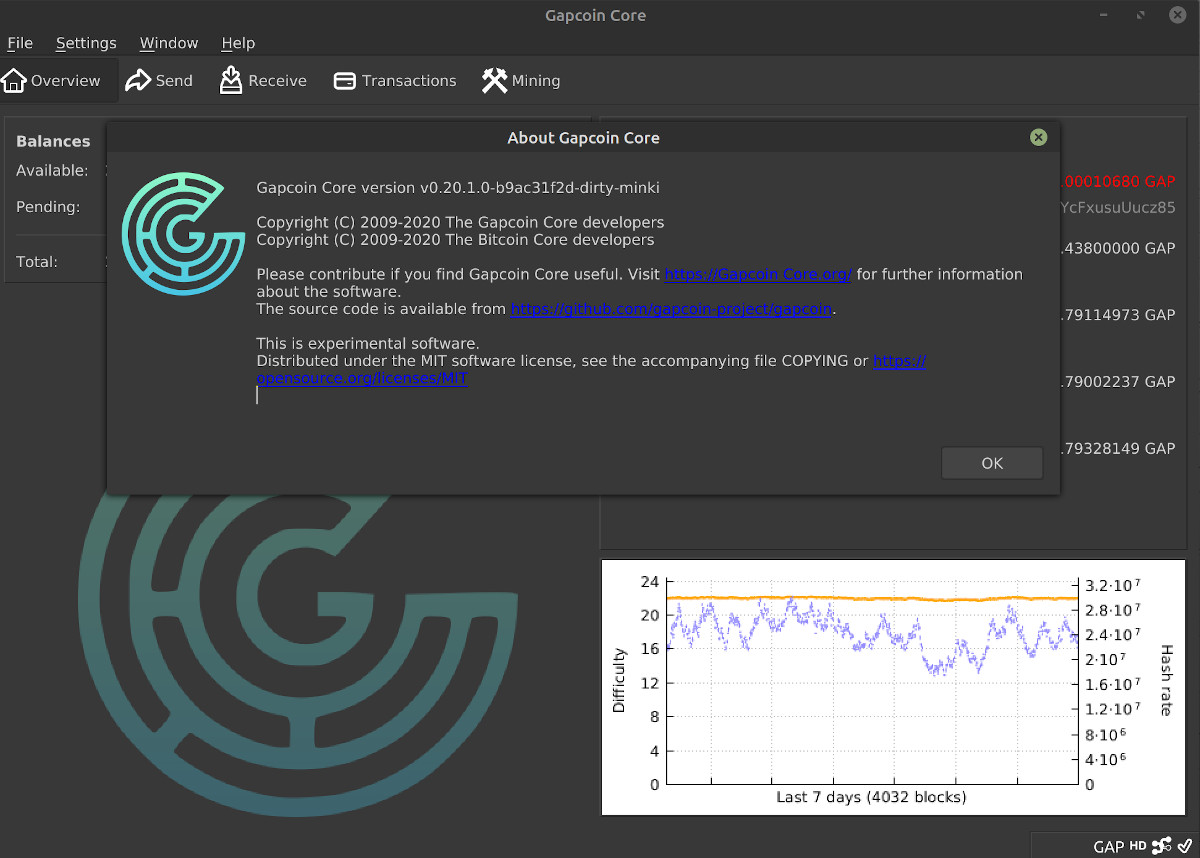Show the Transactions history page
Screen dimensions: 1200x858
(394, 81)
